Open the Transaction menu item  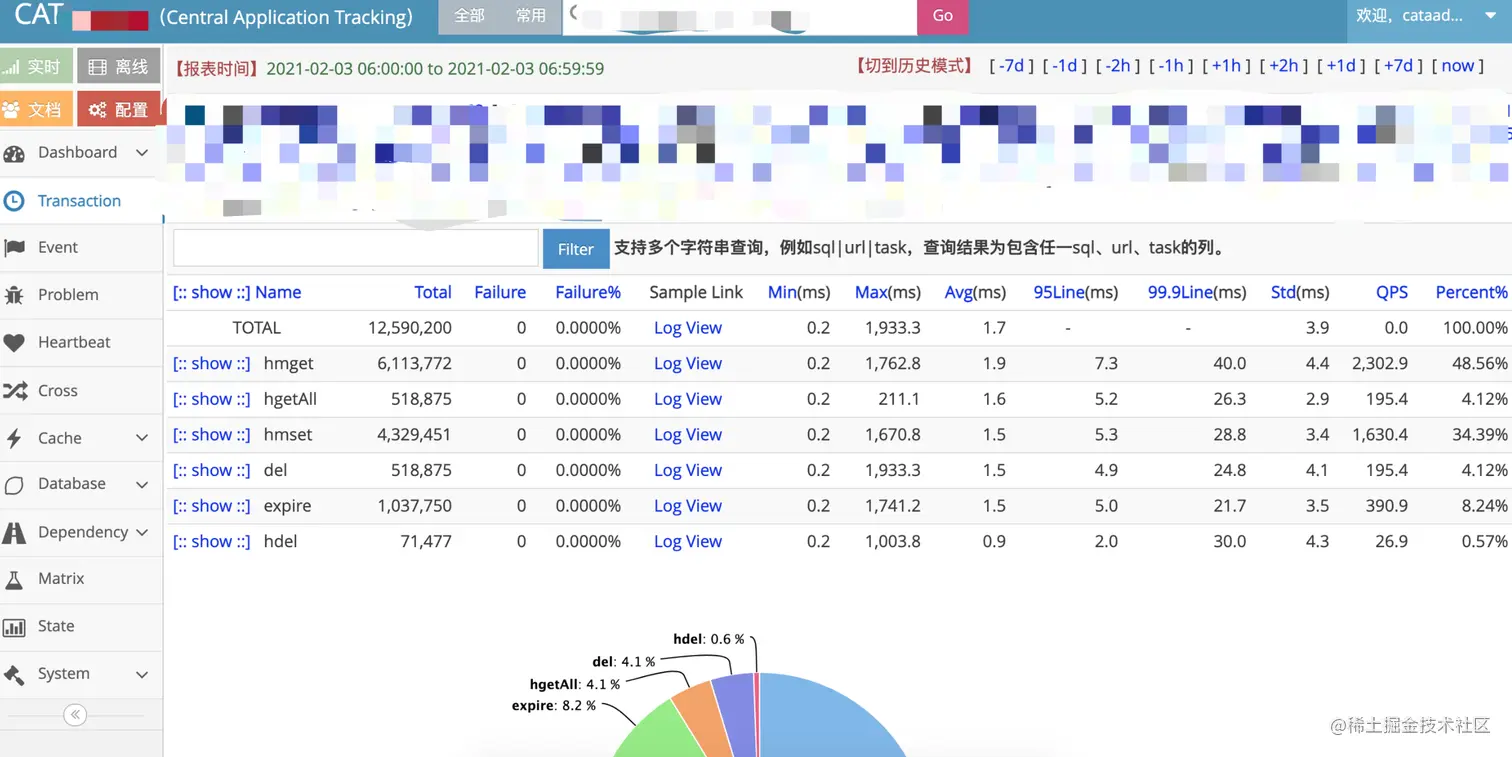coord(79,201)
